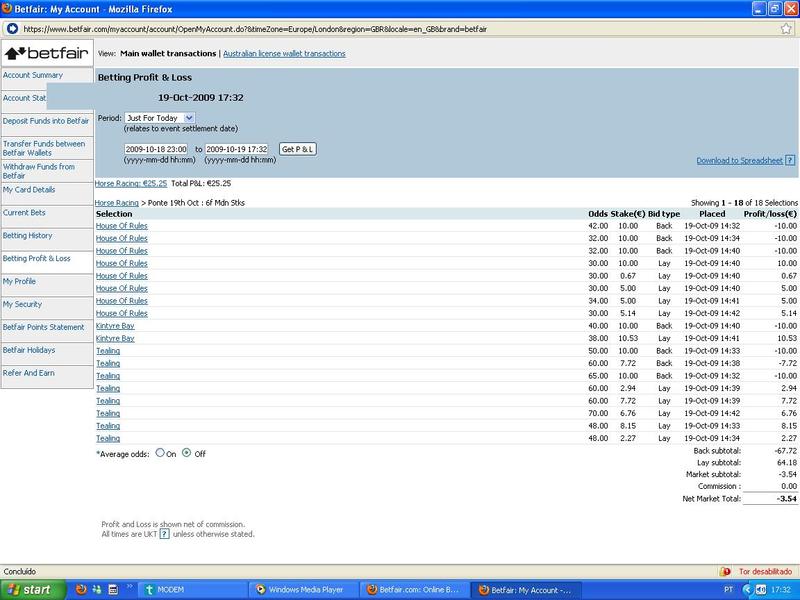This screenshot has height=600, width=800.
Task: Click the Profit/loss(€) column header
Action: coord(770,214)
